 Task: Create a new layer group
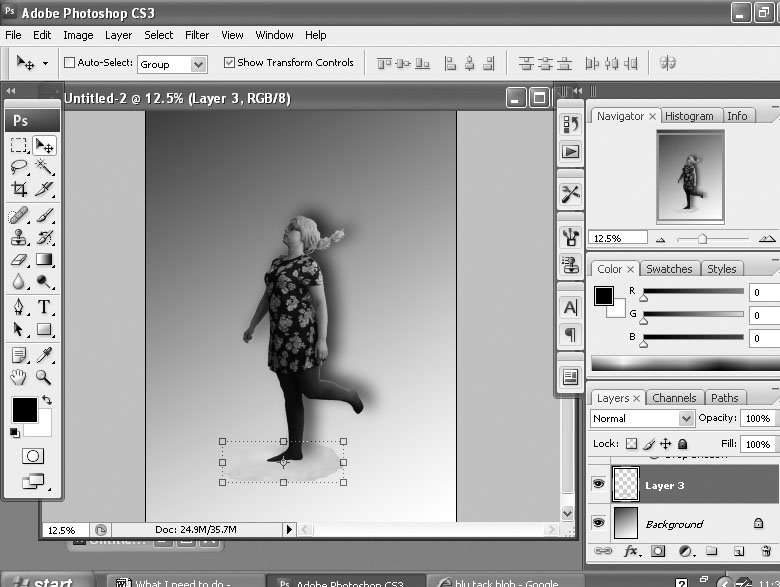tap(712, 551)
